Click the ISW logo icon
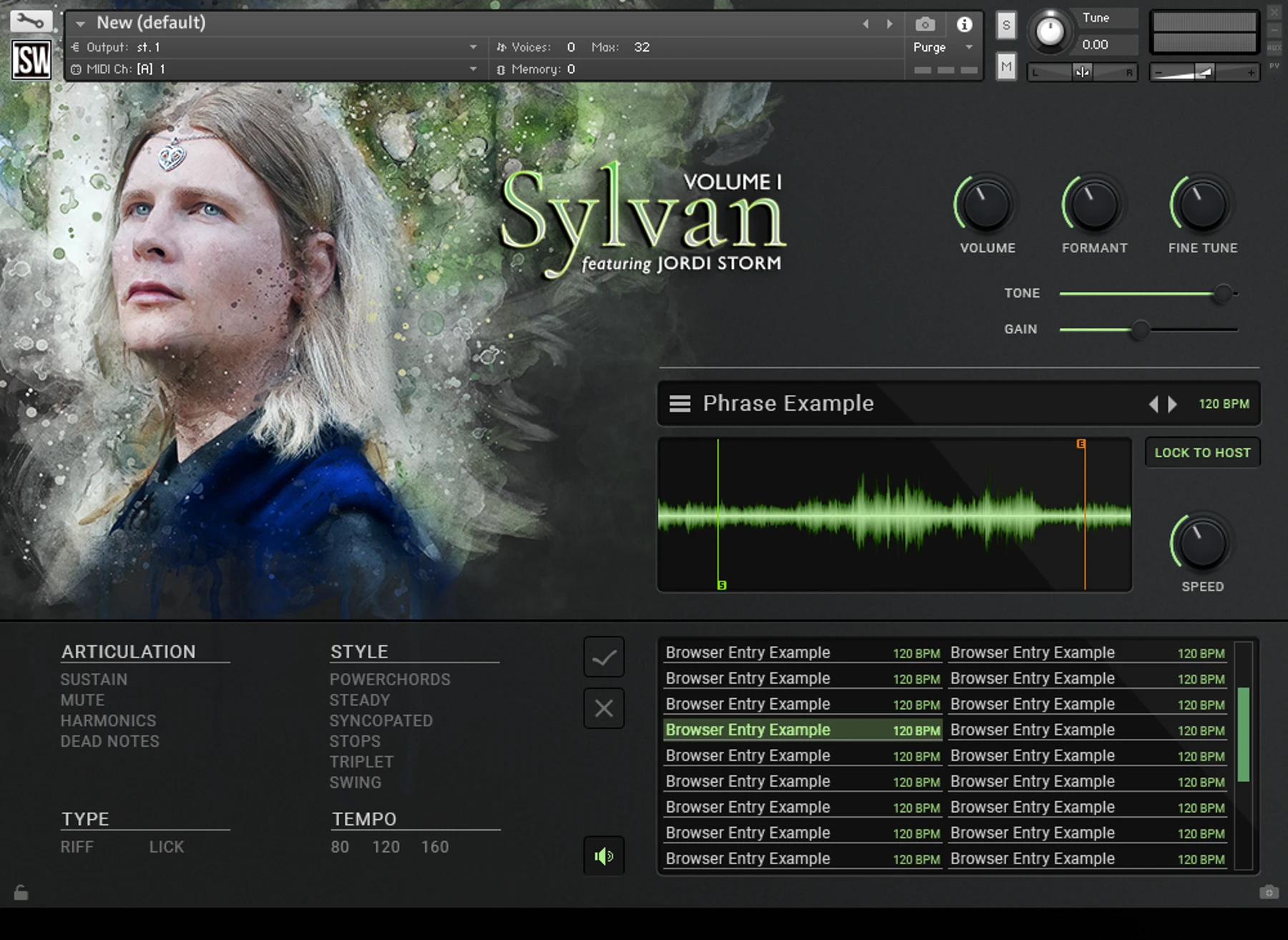This screenshot has height=940, width=1288. click(x=31, y=59)
